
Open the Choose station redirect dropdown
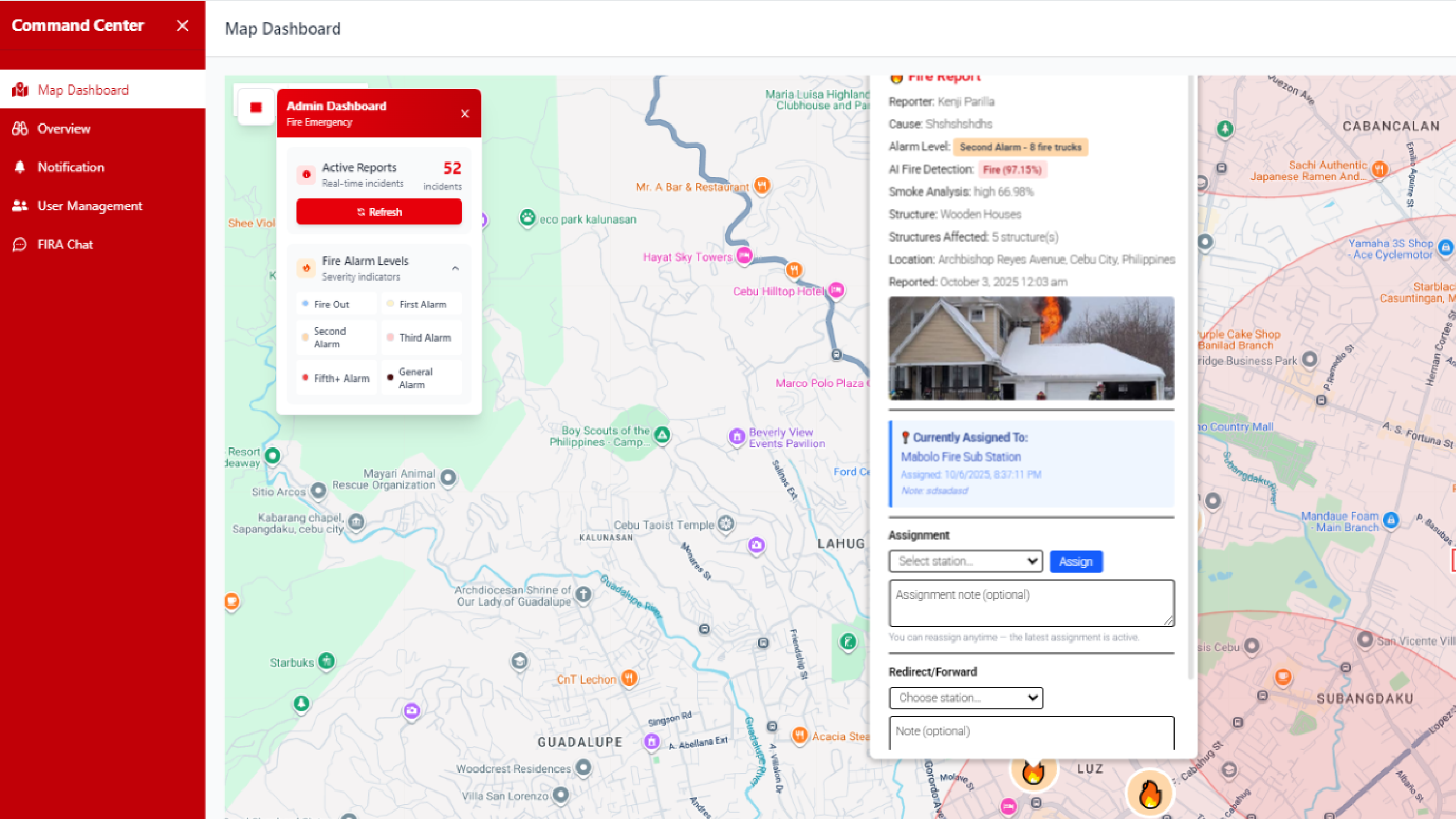tap(965, 698)
